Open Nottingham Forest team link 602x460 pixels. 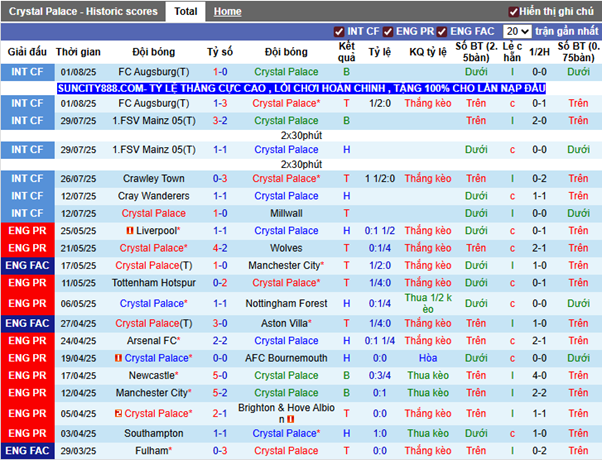click(x=286, y=303)
